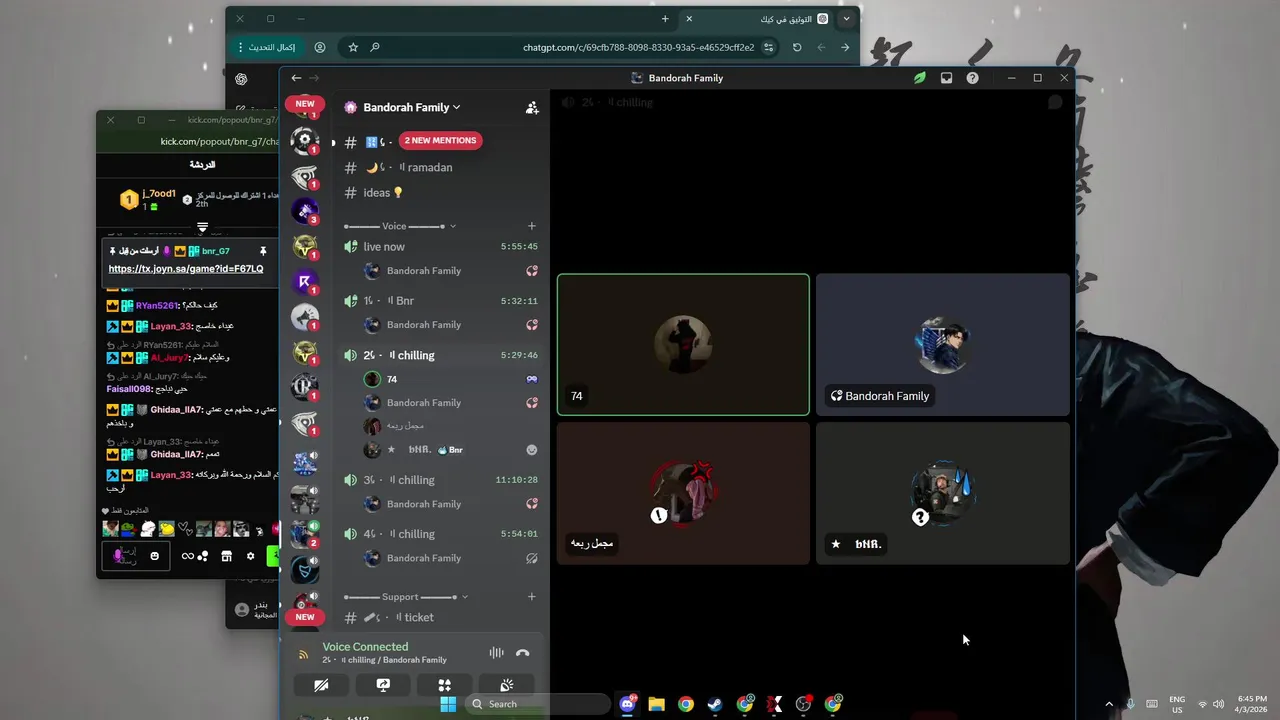This screenshot has height=720, width=1280.
Task: Open the server with red '3' badge
Action: coord(305,211)
